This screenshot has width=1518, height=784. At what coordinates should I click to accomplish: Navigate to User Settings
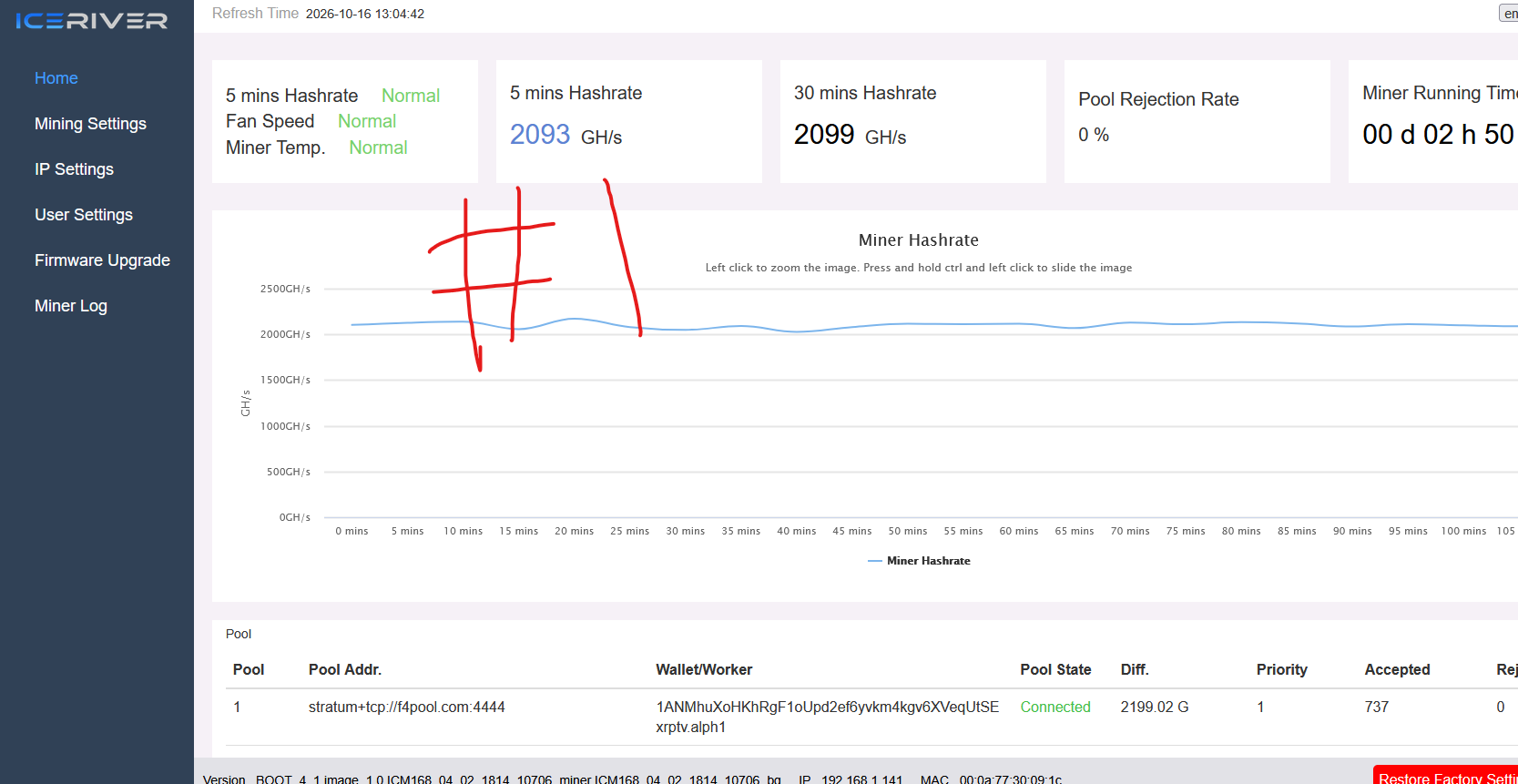[84, 215]
